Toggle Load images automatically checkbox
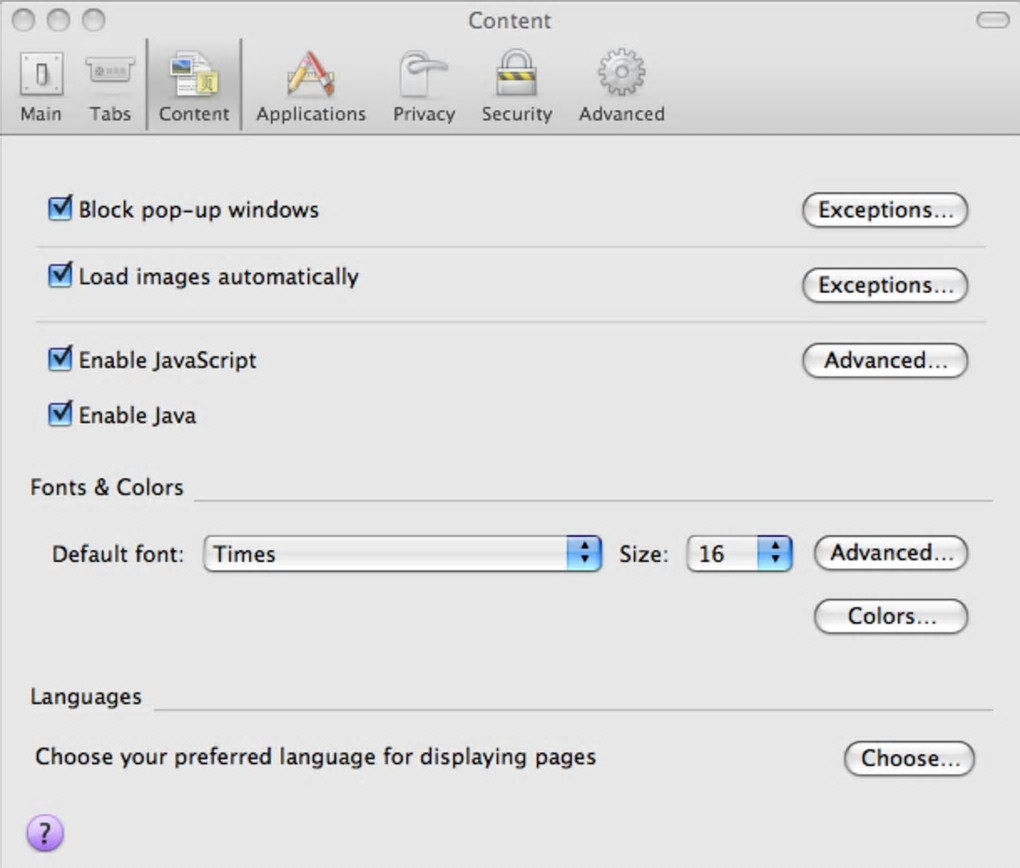1020x868 pixels. click(x=61, y=276)
